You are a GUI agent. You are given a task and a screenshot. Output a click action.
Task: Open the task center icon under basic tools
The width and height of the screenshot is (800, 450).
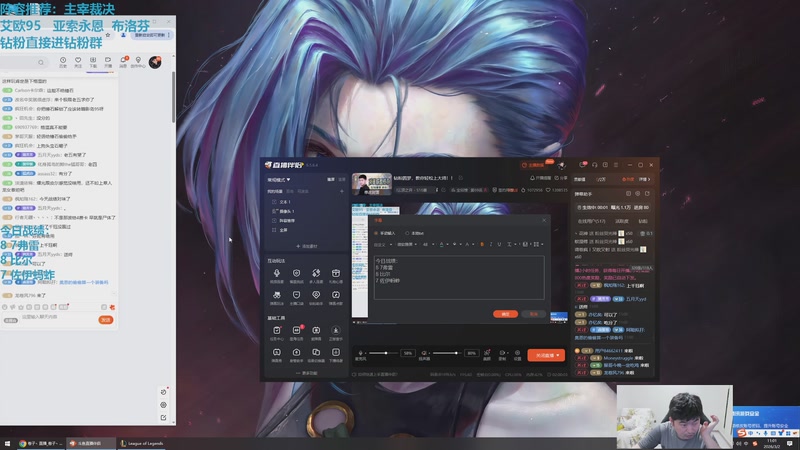[x=277, y=331]
